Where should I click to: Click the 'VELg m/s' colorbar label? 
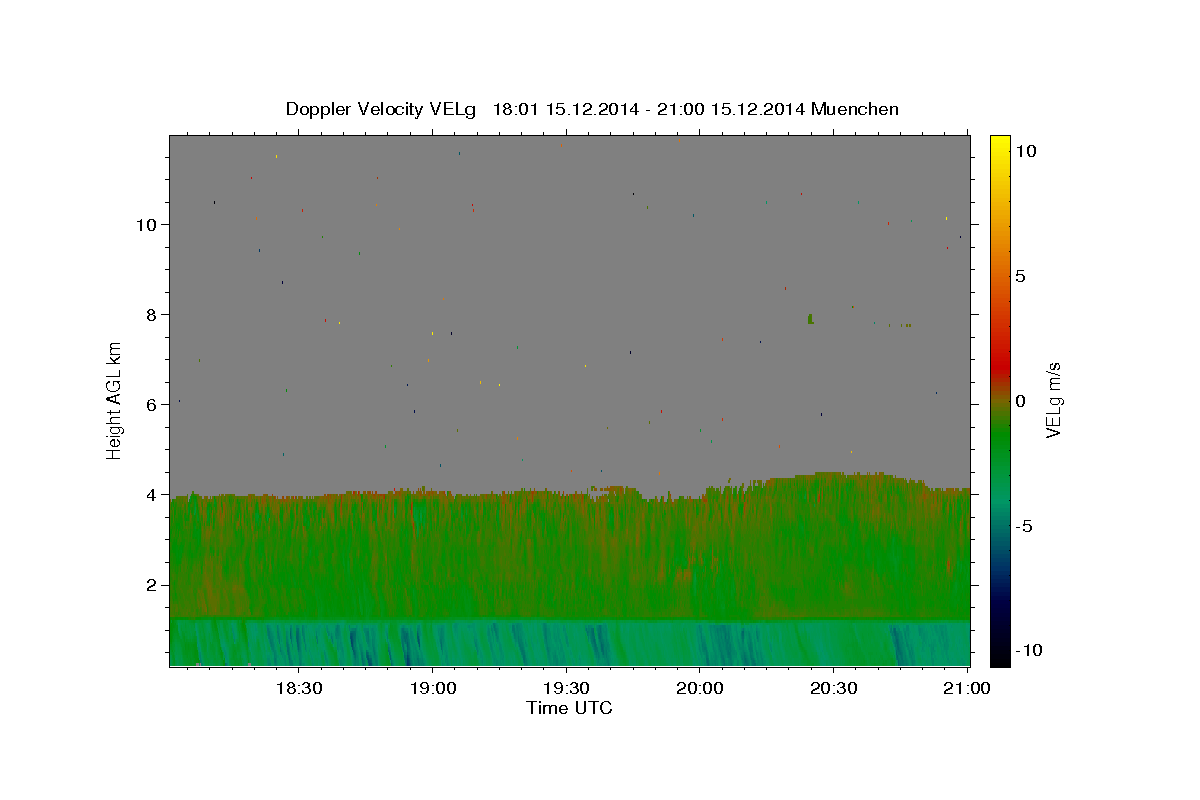[x=1052, y=401]
